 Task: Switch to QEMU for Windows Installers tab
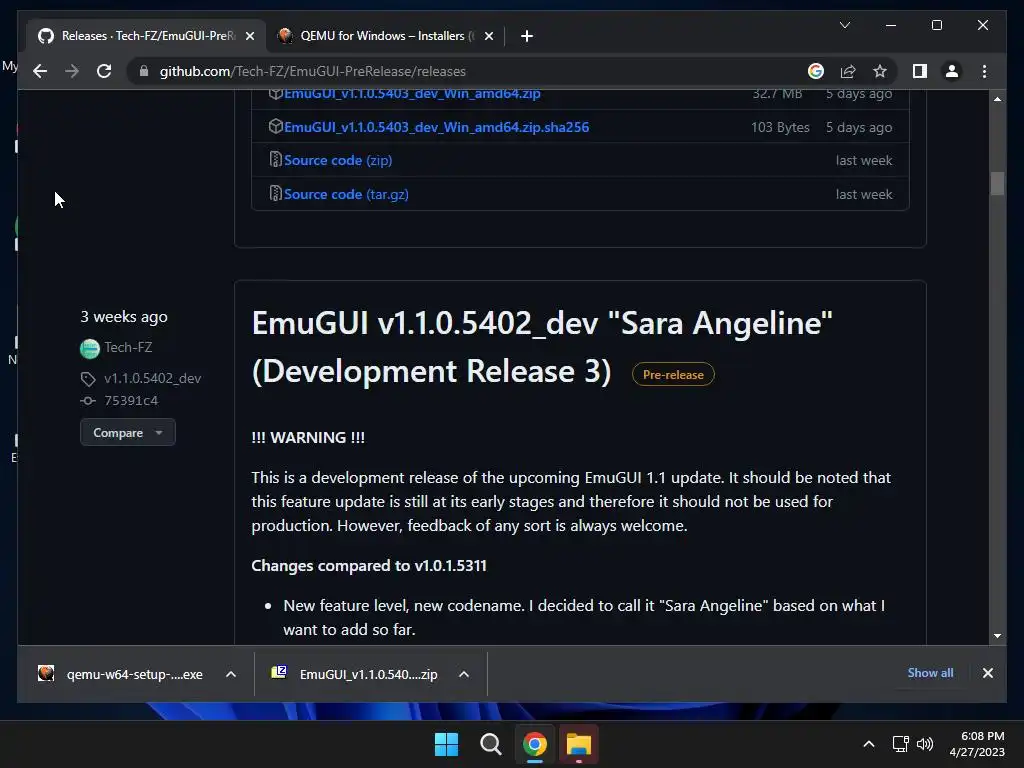(386, 36)
